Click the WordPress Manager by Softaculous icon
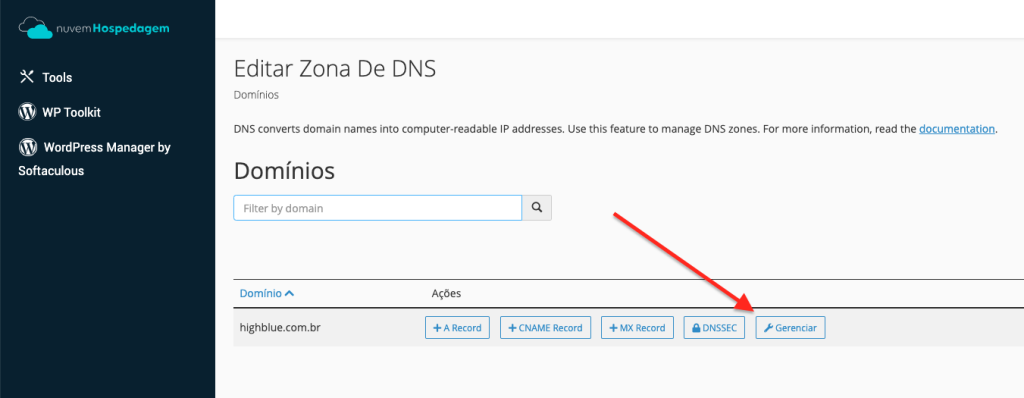 point(27,147)
